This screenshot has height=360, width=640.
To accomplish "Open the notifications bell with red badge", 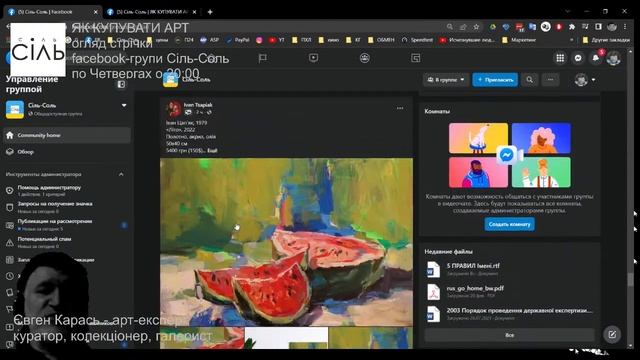I will (x=596, y=58).
